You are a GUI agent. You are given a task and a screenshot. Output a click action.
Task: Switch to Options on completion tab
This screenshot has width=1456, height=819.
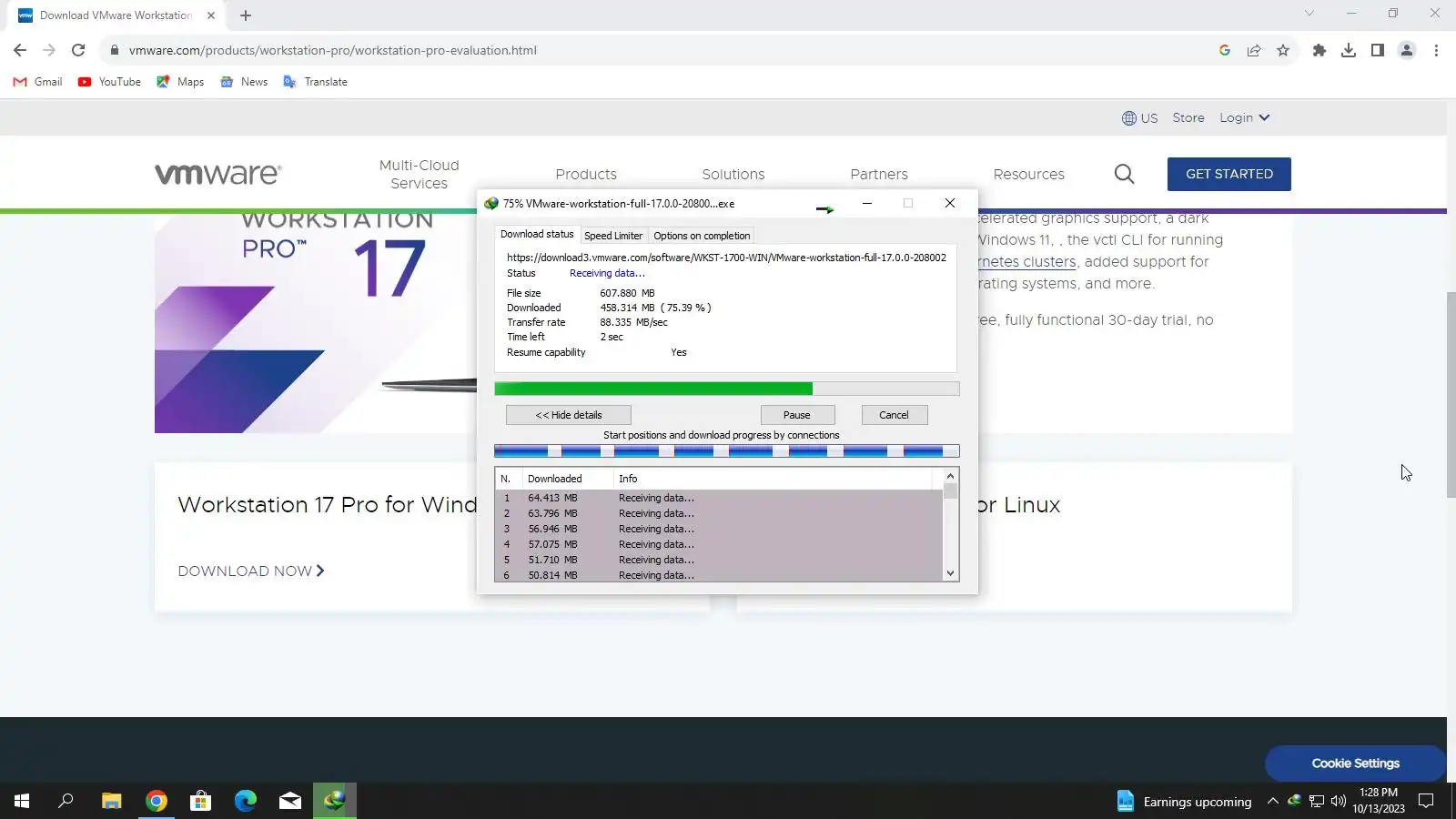(702, 236)
